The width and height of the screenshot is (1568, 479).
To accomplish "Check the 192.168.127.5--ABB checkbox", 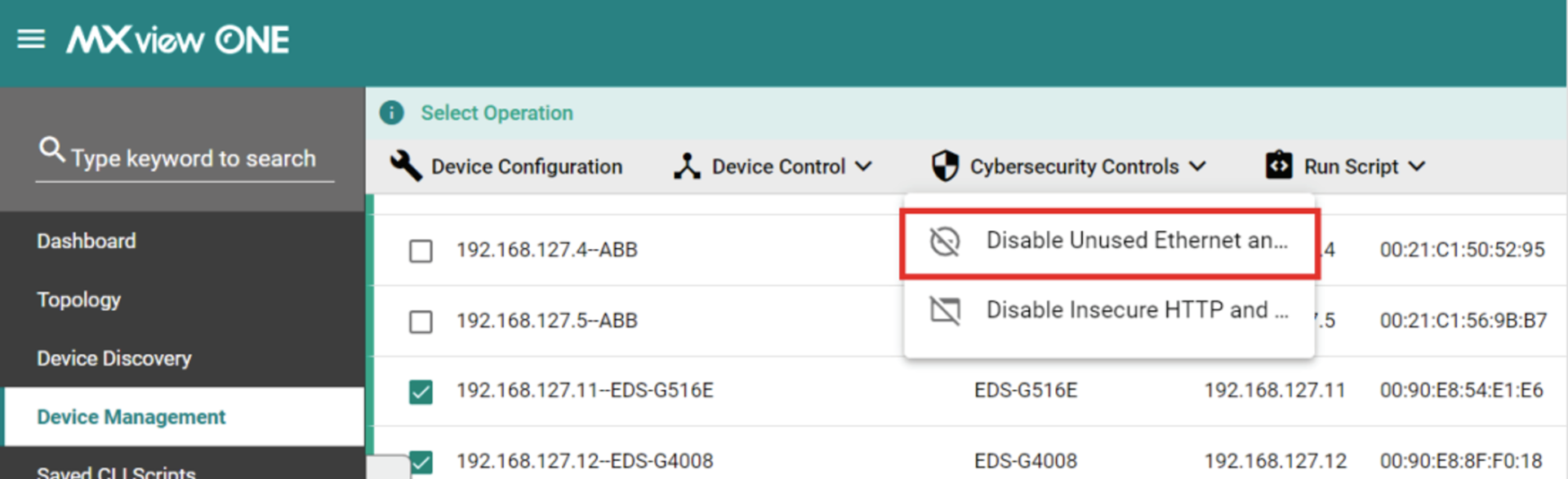I will pyautogui.click(x=421, y=322).
